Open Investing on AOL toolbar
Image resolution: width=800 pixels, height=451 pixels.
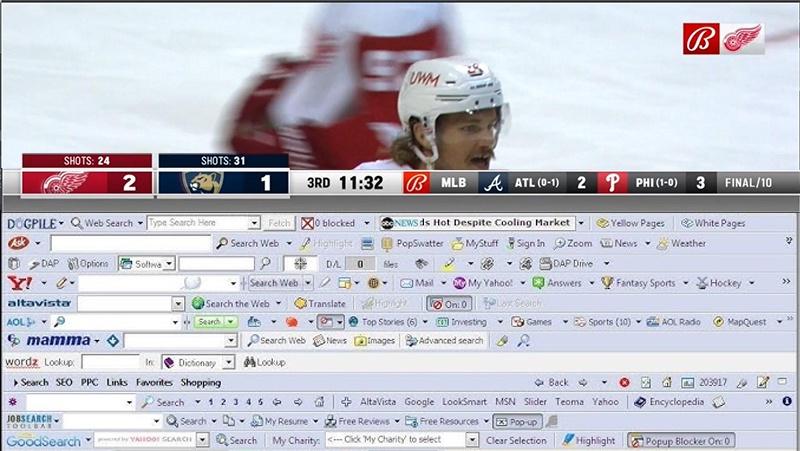coord(462,322)
